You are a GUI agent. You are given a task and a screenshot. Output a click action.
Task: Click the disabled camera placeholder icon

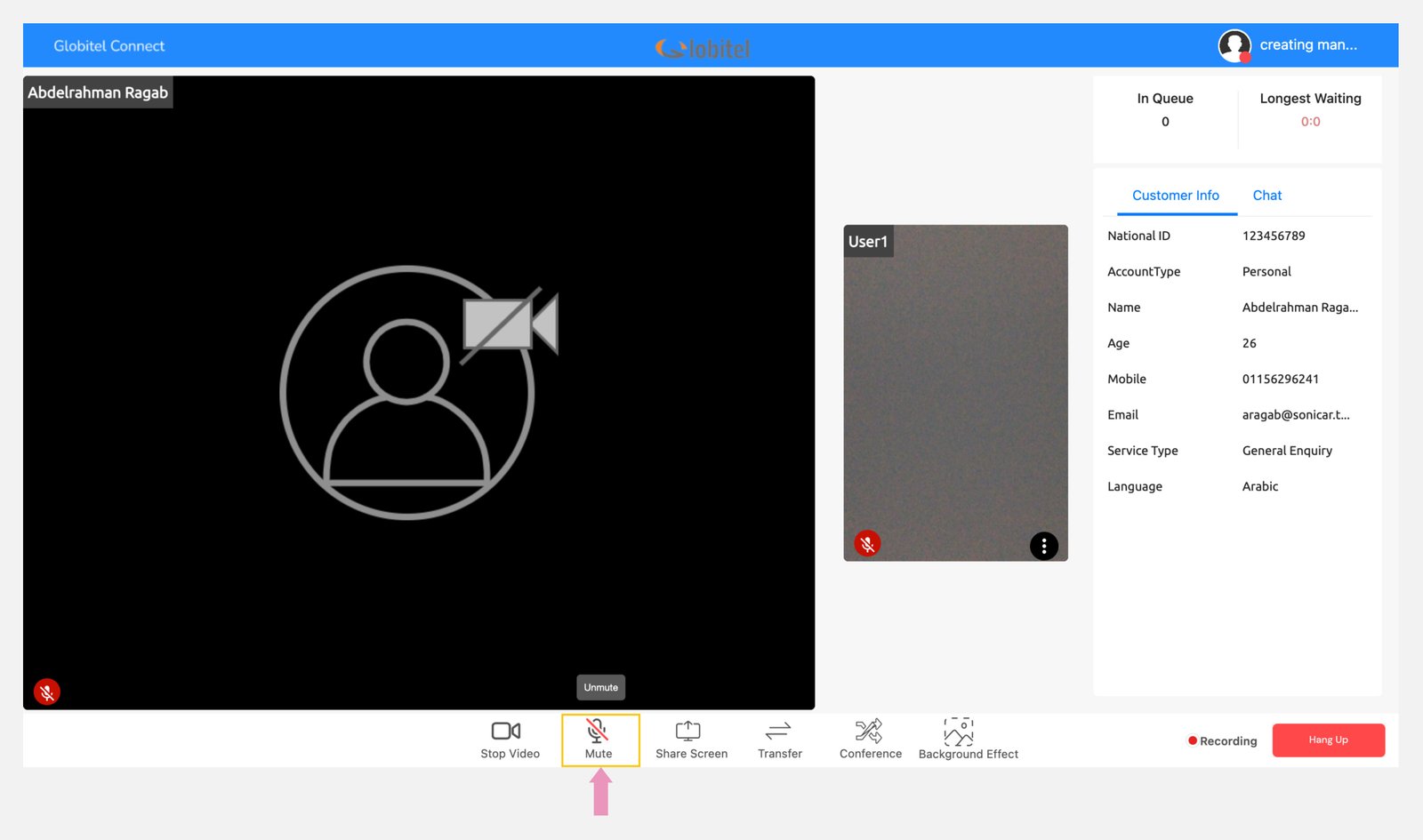point(509,323)
